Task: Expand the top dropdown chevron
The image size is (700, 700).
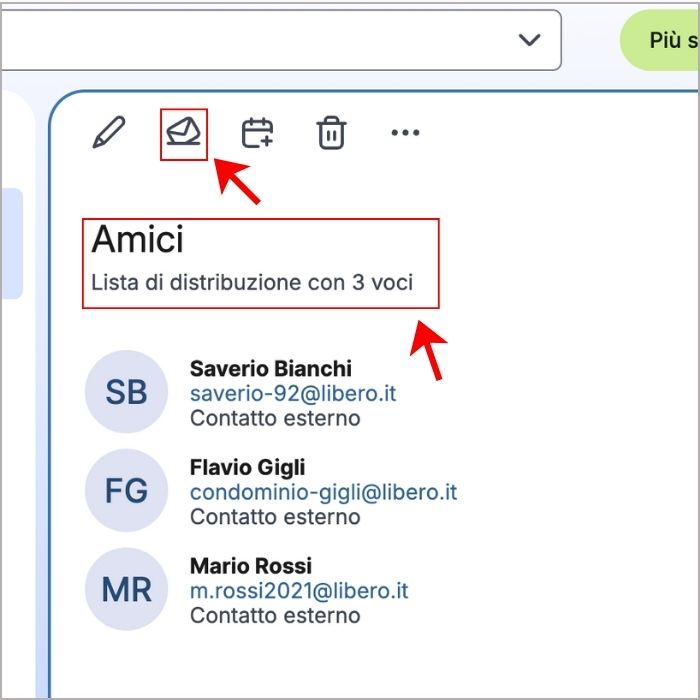Action: pos(529,40)
